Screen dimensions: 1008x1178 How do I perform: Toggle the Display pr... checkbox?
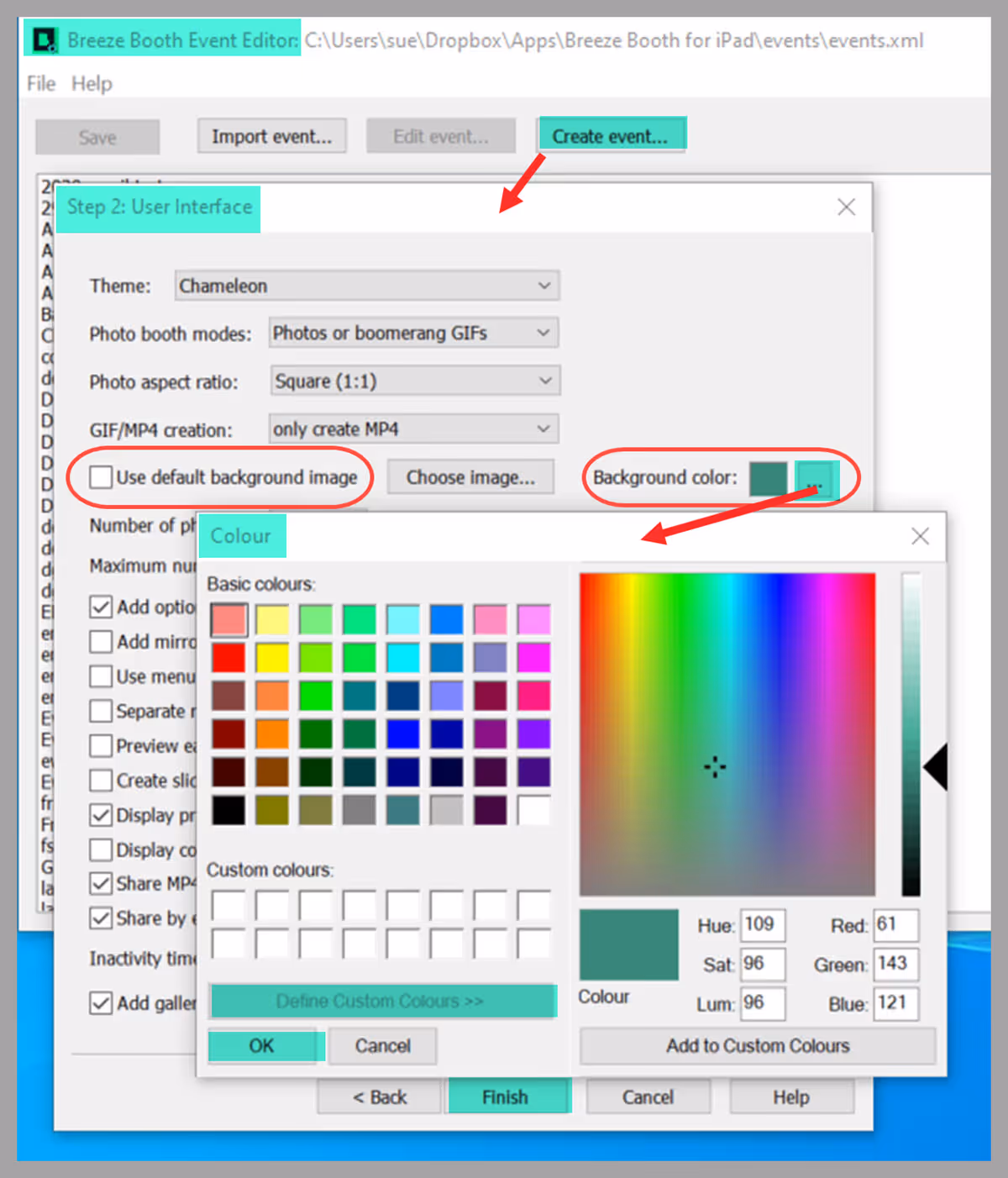101,815
